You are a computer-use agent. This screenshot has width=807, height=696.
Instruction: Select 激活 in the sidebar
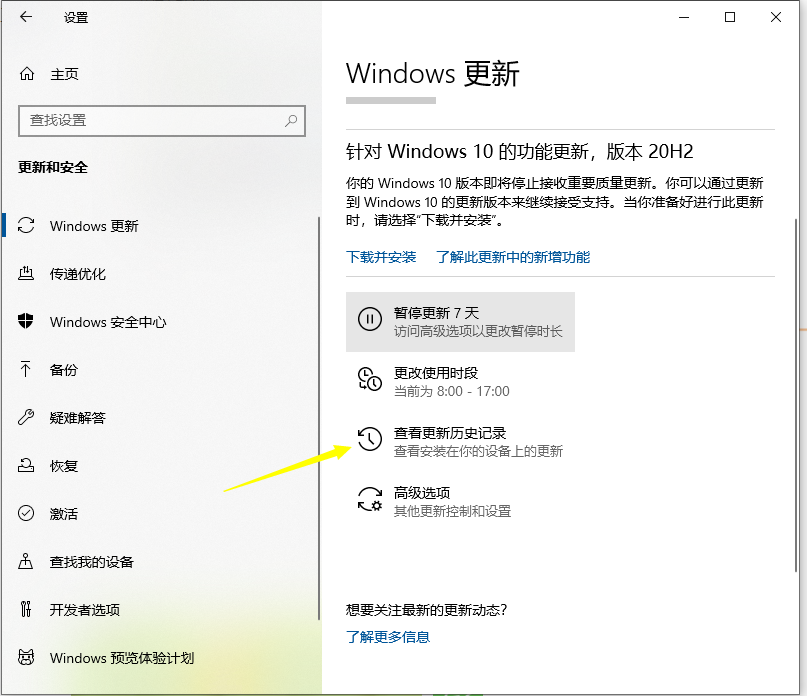click(x=28, y=514)
